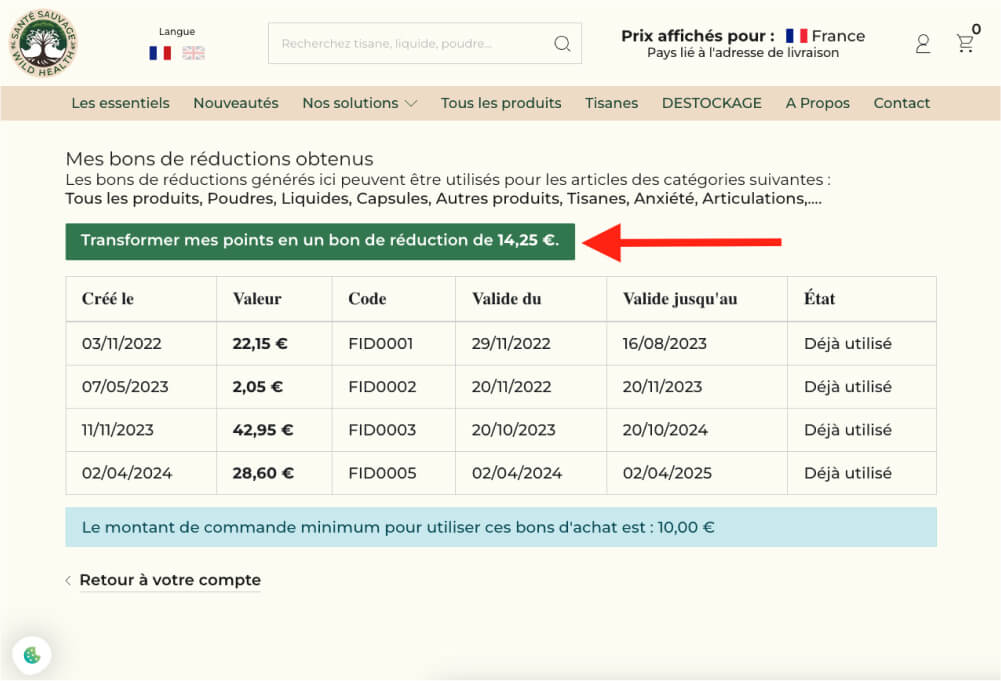This screenshot has width=1001, height=681.
Task: Click the France country selector text
Action: [838, 36]
